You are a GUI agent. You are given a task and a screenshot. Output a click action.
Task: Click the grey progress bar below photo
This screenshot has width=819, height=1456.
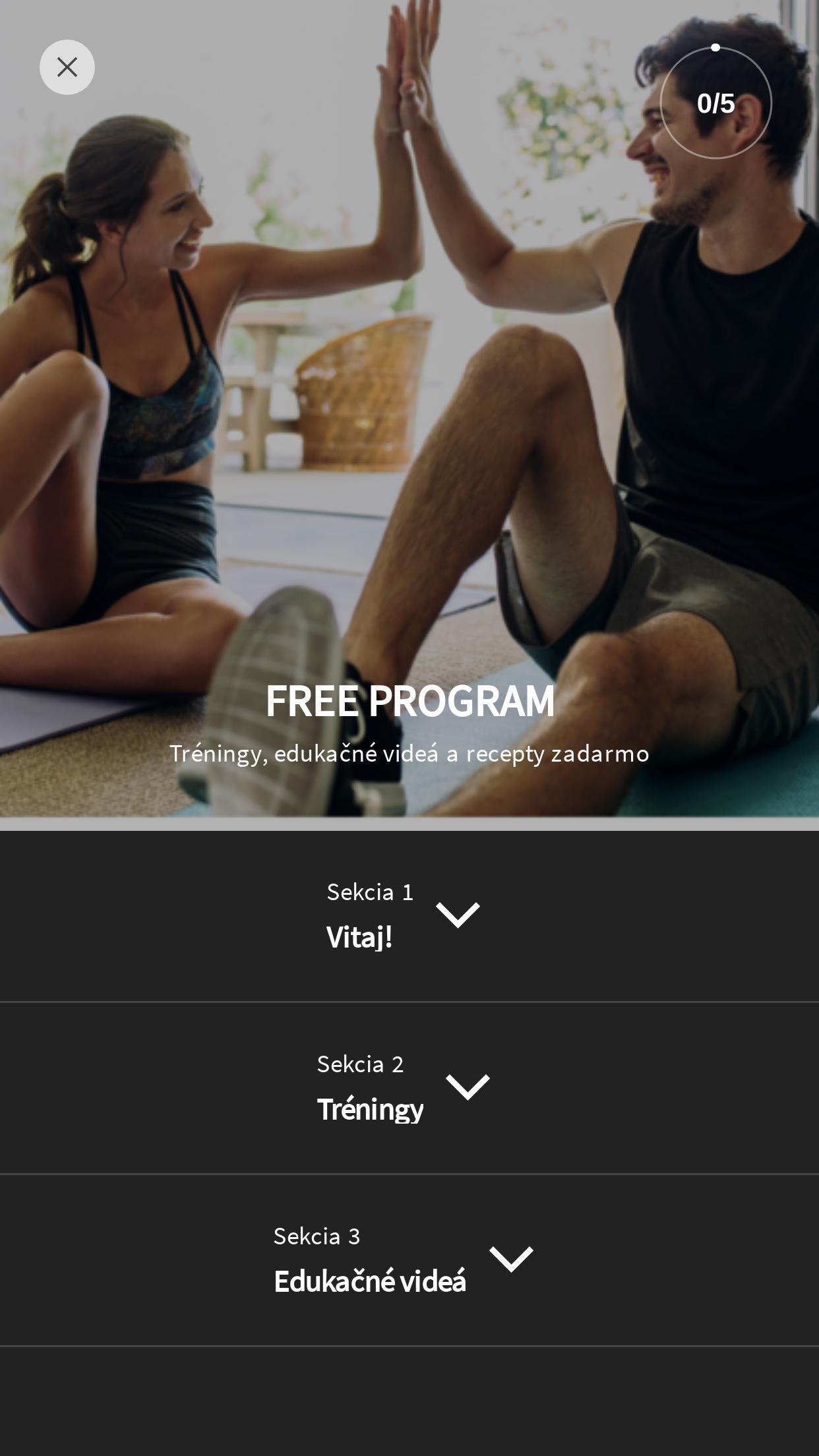pyautogui.click(x=409, y=824)
